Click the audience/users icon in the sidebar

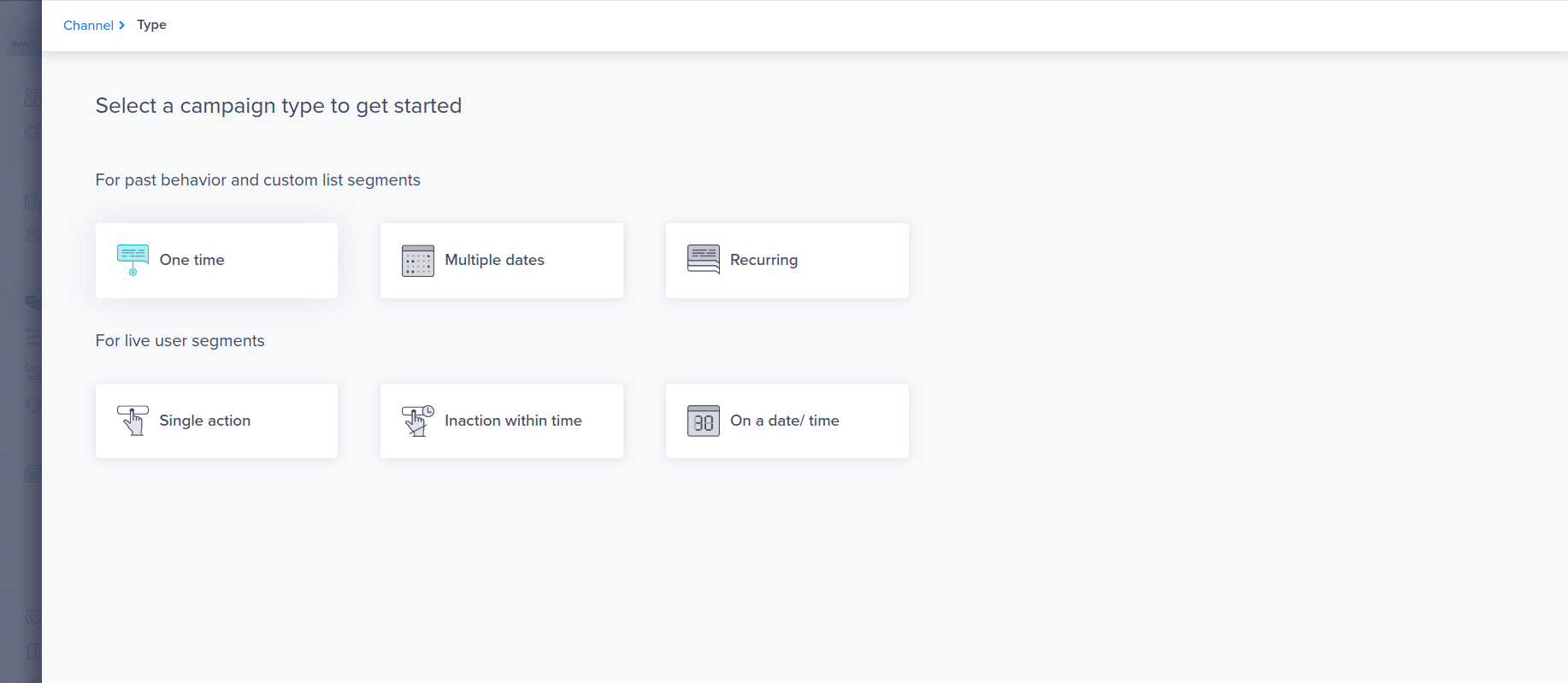(32, 233)
